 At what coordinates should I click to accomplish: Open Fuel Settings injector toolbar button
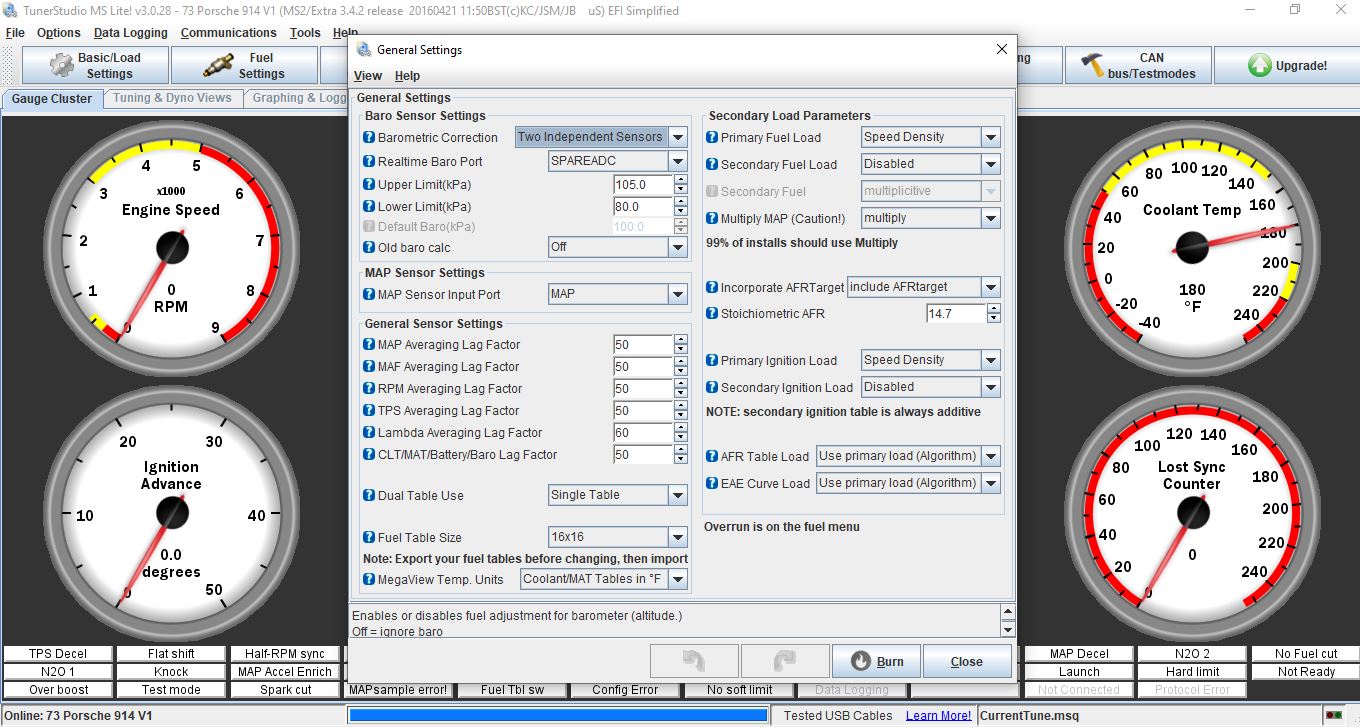pyautogui.click(x=245, y=66)
